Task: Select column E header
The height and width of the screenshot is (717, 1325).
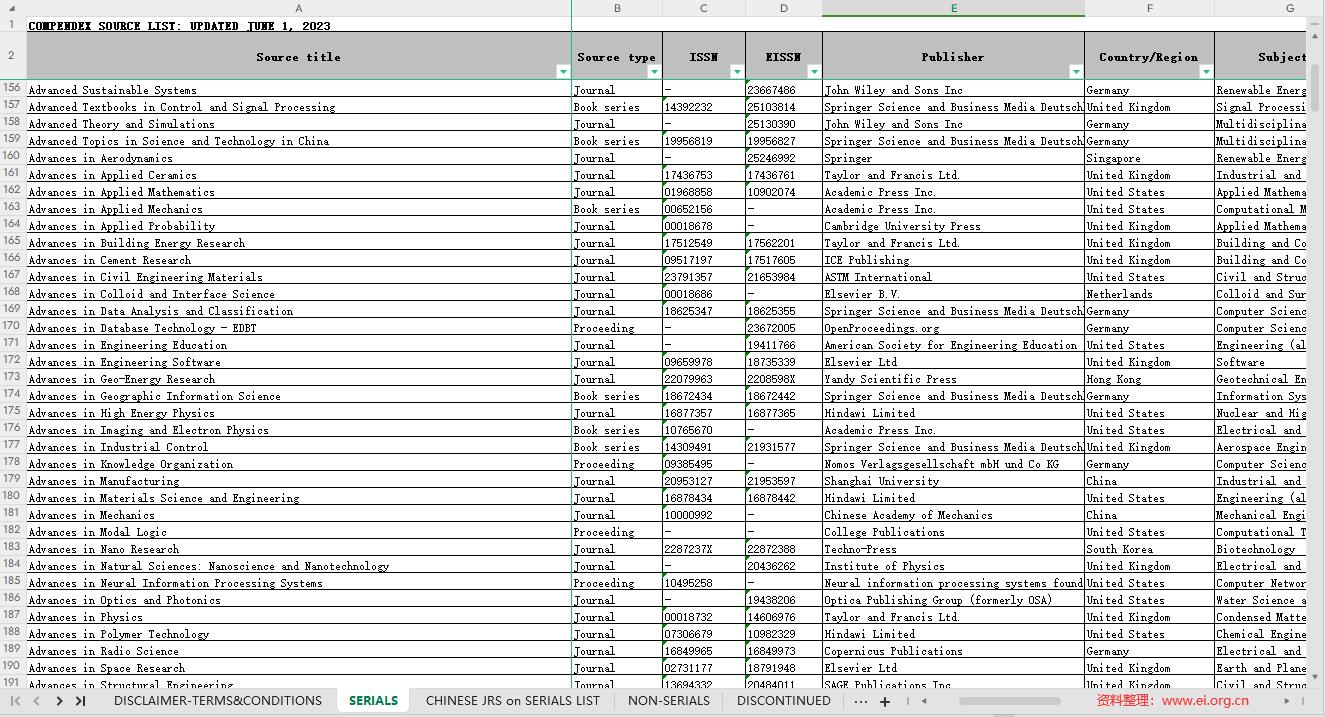Action: pyautogui.click(x=953, y=8)
